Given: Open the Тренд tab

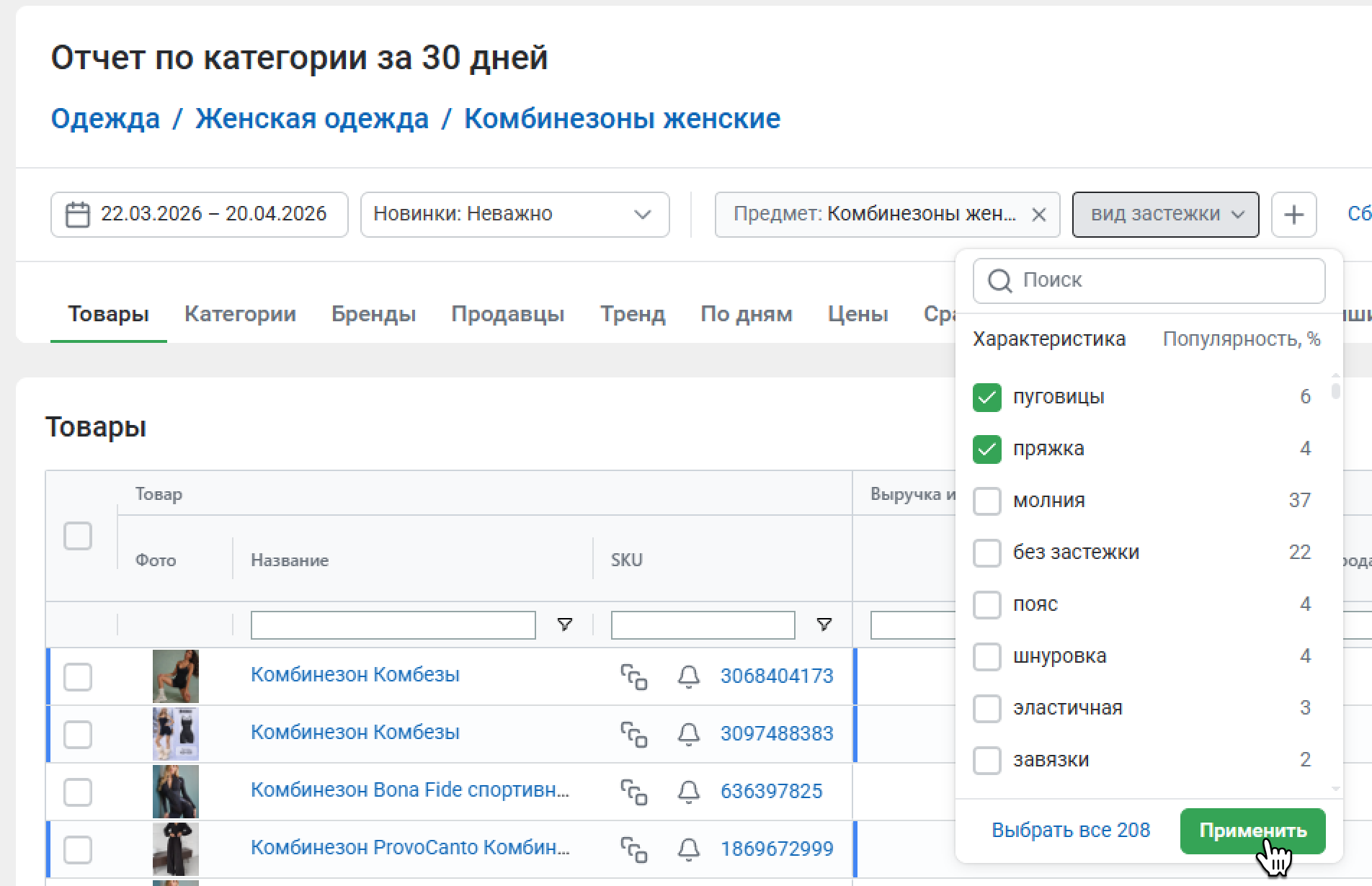Looking at the screenshot, I should pyautogui.click(x=632, y=315).
